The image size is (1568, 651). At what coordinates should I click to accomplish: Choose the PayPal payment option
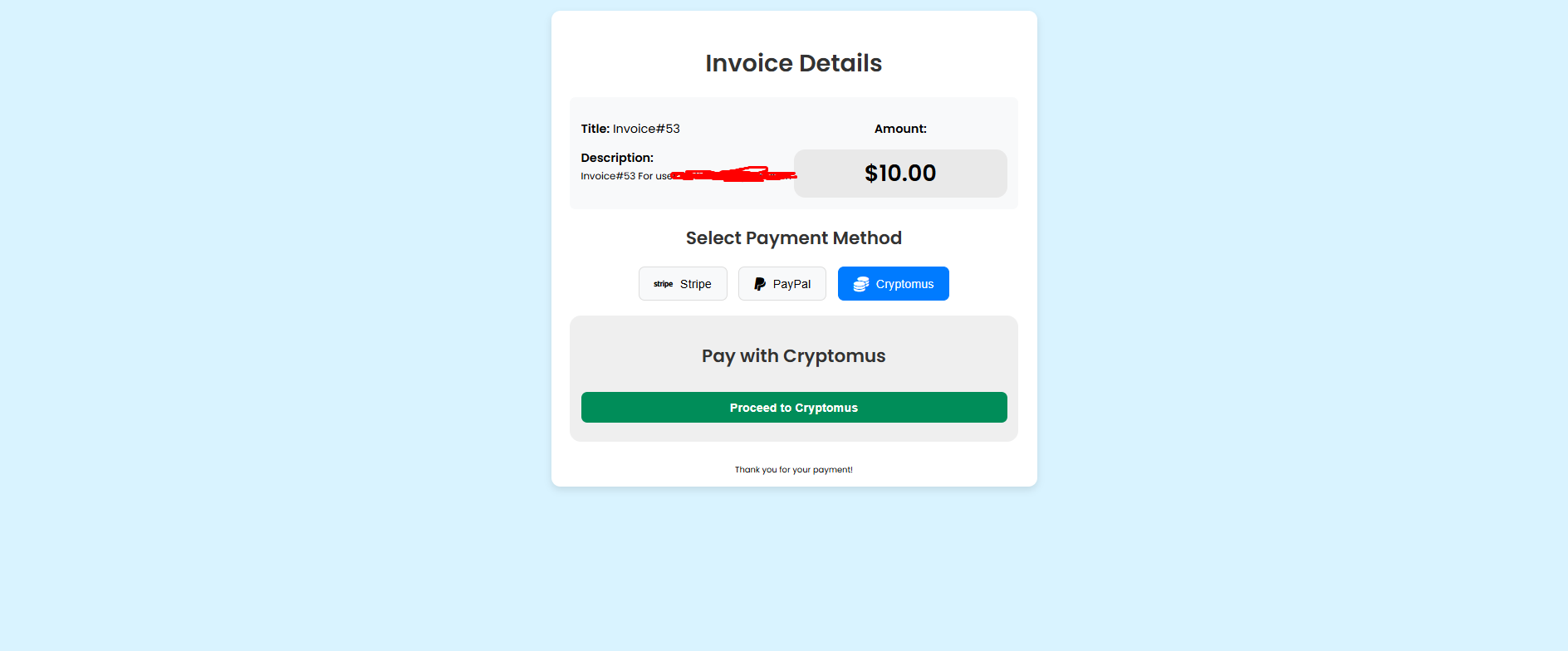coord(782,284)
